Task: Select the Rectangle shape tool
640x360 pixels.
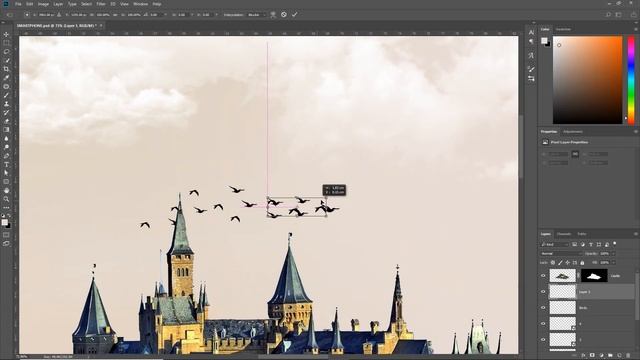Action: 6,182
